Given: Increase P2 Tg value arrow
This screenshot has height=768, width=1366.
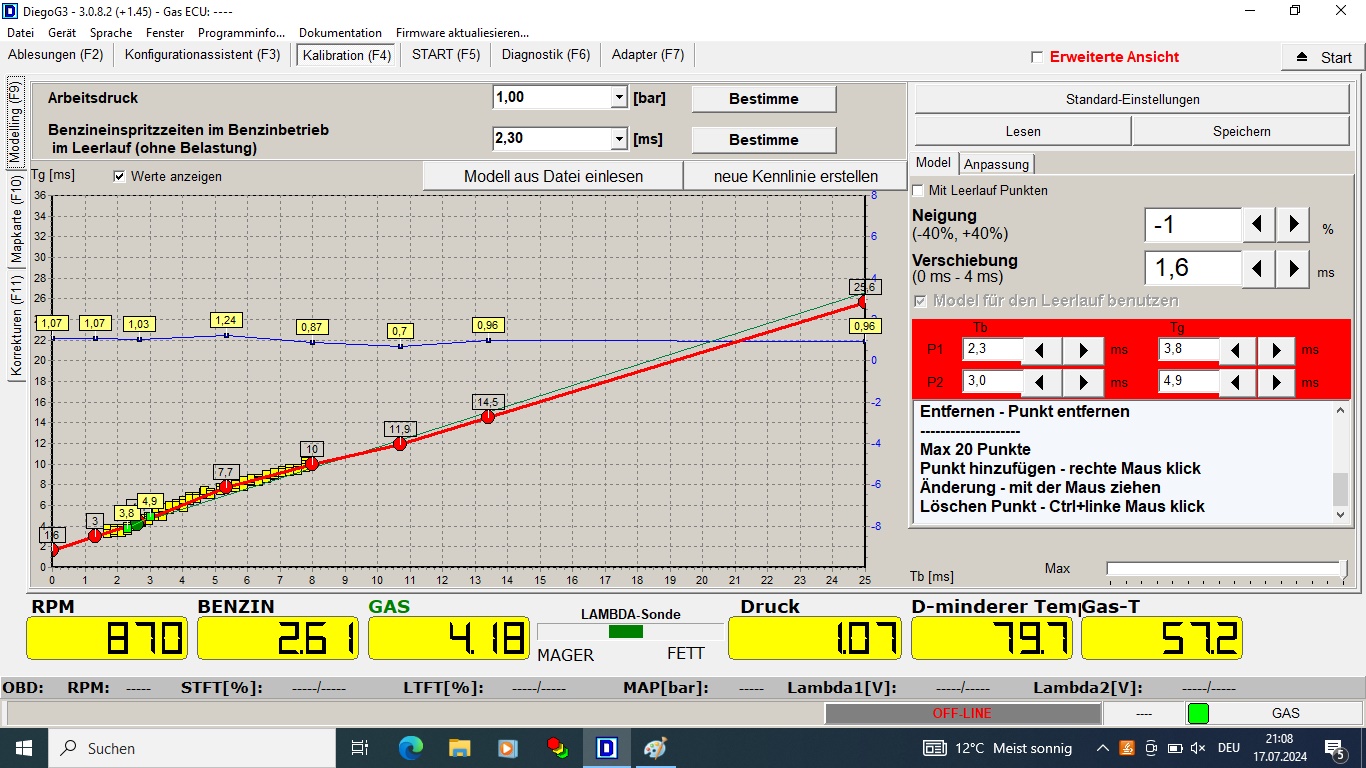Looking at the screenshot, I should 1277,382.
